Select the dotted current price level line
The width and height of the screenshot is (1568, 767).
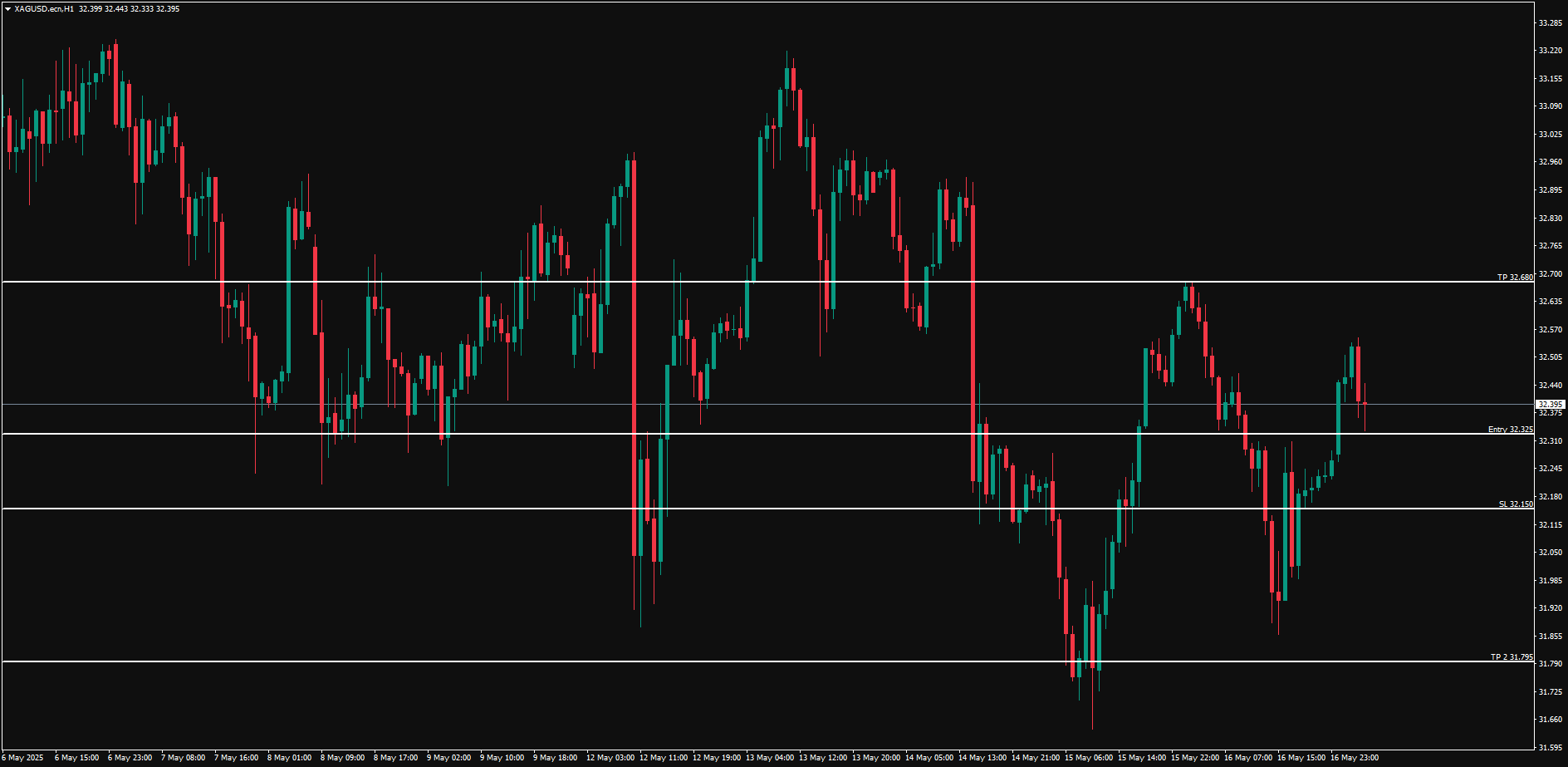click(747, 403)
